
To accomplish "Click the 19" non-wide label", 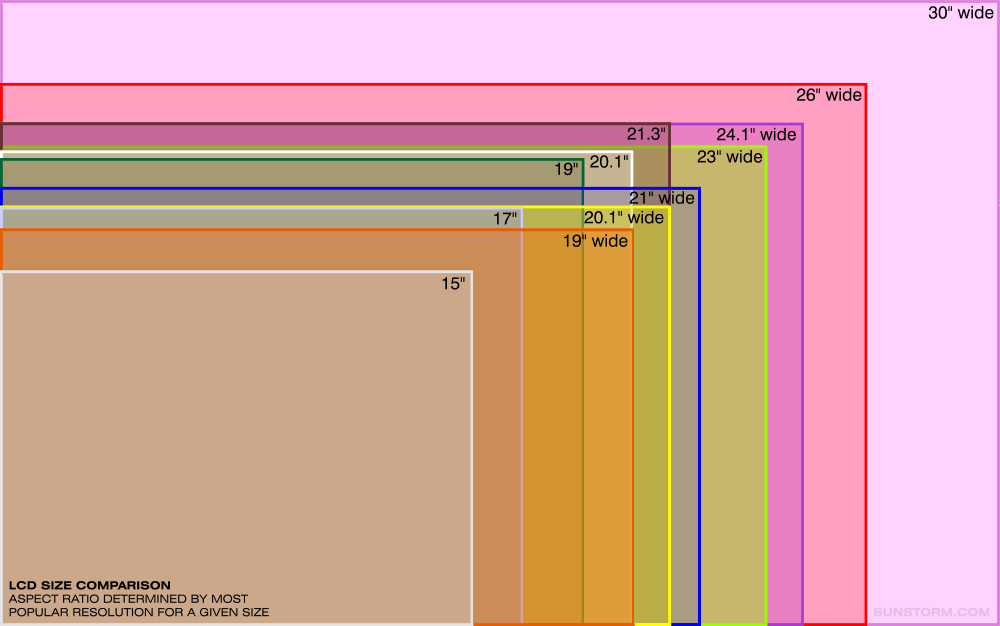I will tap(566, 170).
